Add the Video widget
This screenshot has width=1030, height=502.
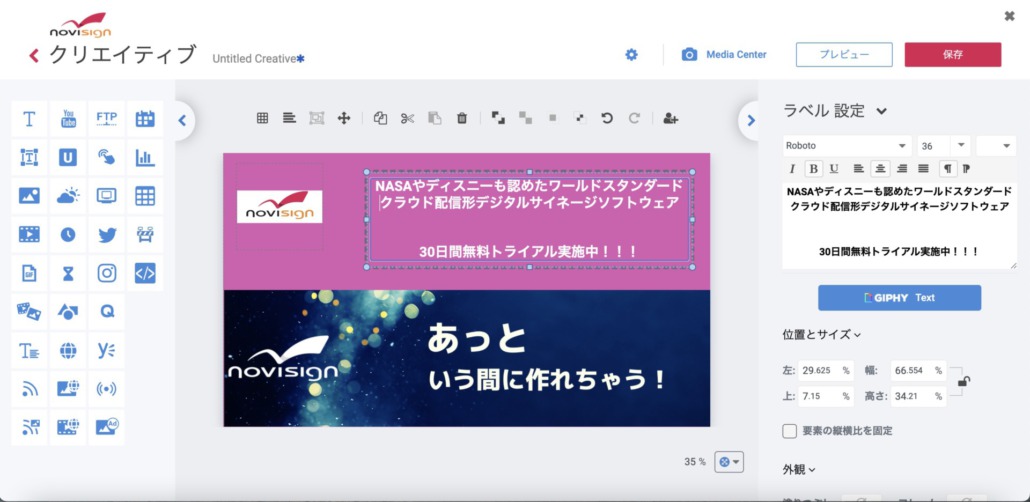pos(29,235)
